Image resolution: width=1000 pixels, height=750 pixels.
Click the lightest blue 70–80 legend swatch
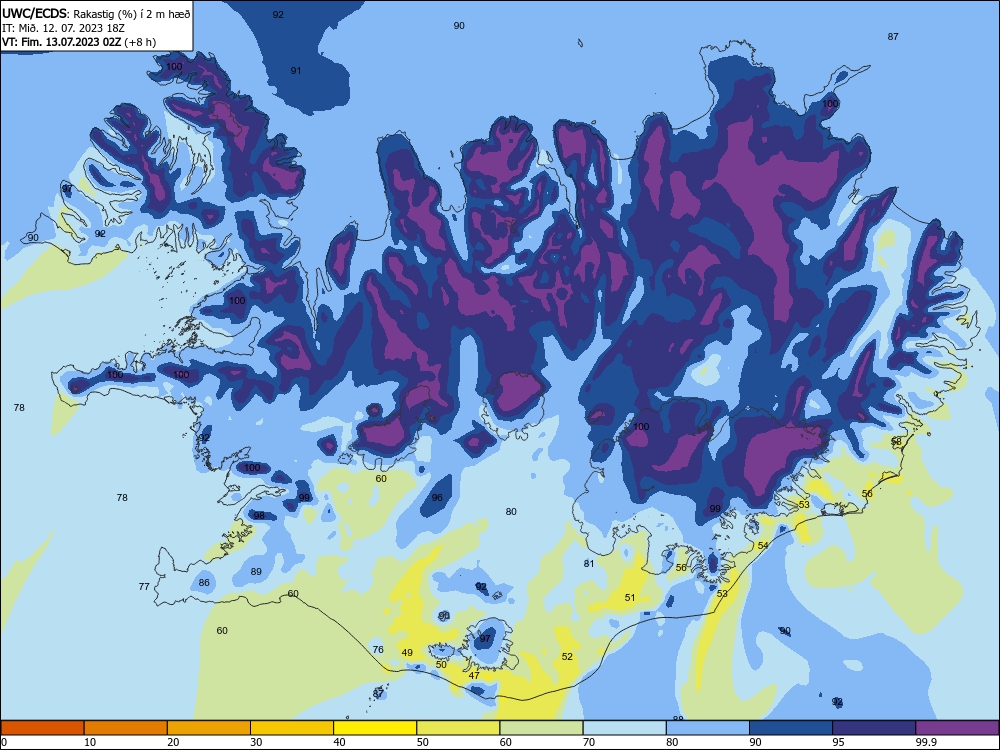(x=624, y=728)
